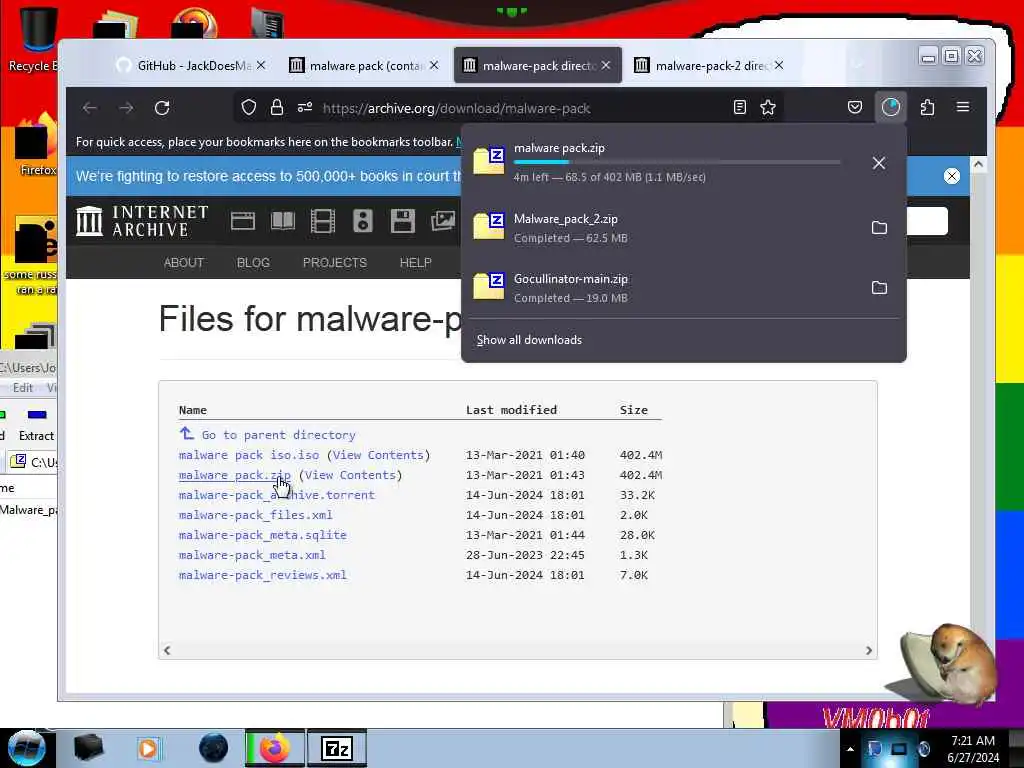Open the Pocket save icon
The height and width of the screenshot is (768, 1024).
[x=855, y=107]
